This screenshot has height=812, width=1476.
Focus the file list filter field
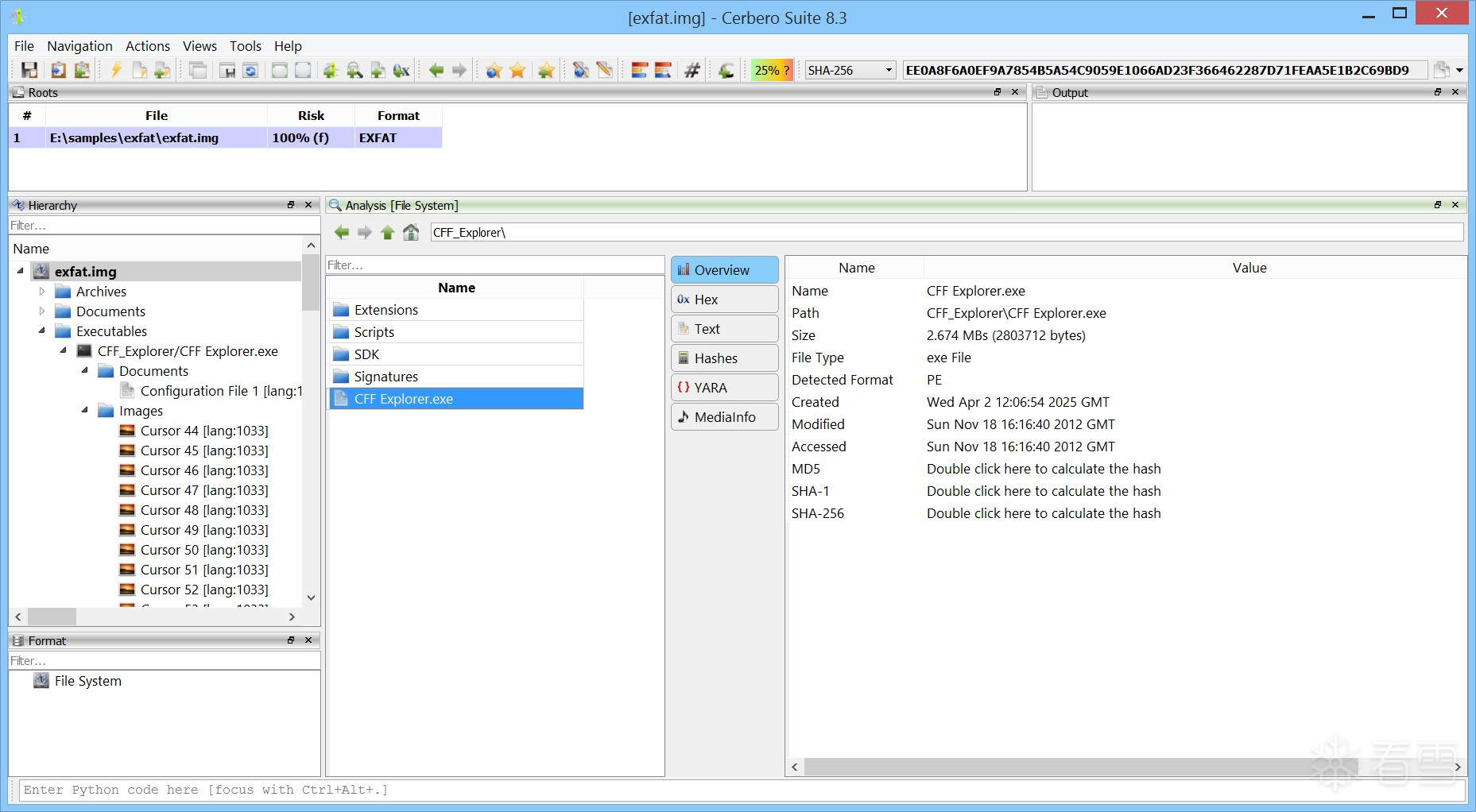coord(495,265)
